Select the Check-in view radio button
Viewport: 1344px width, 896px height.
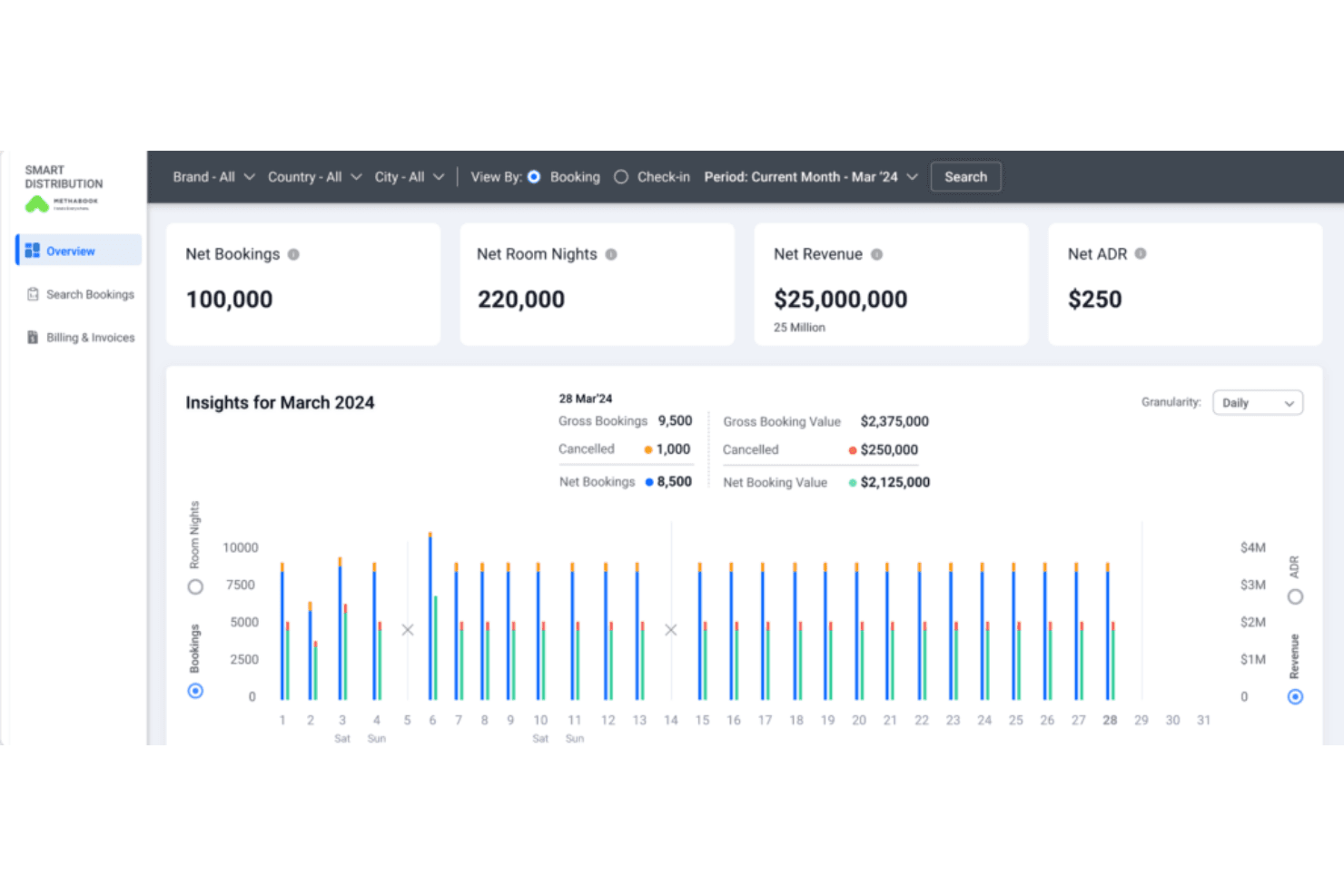[621, 177]
